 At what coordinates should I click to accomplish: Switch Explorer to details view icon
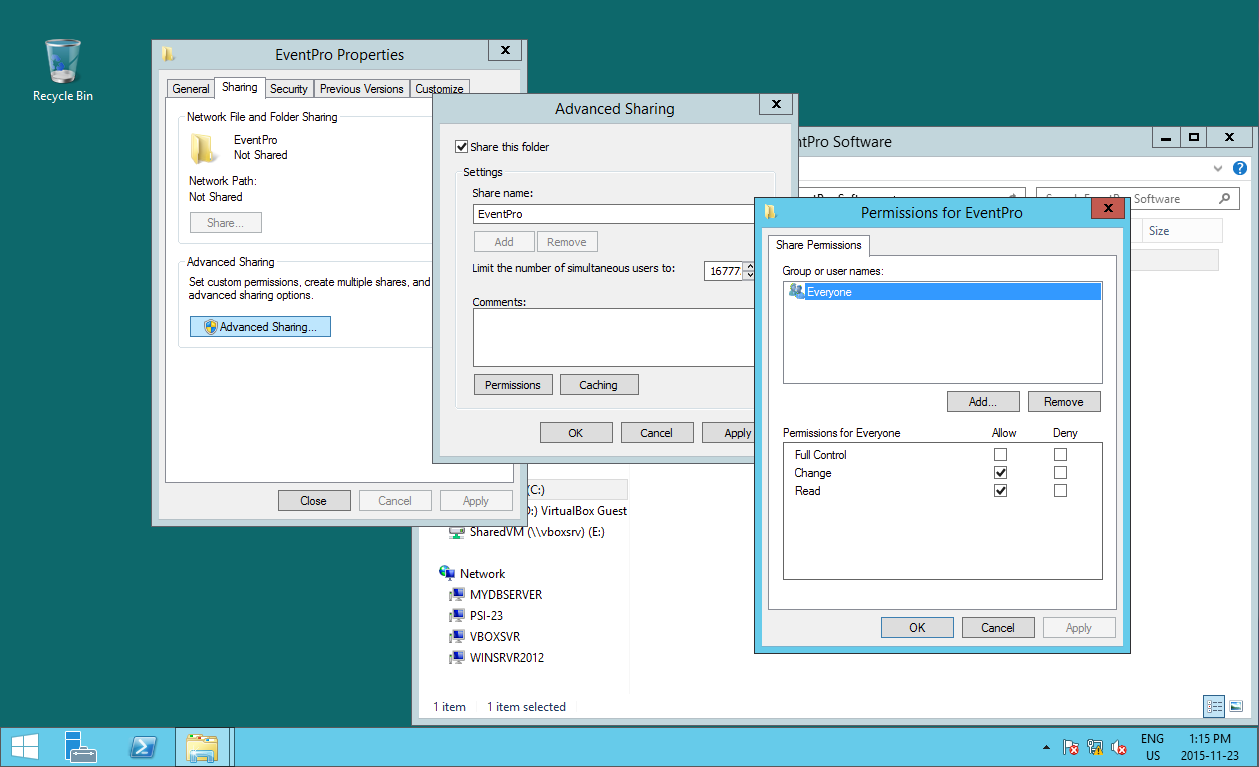(x=1215, y=706)
